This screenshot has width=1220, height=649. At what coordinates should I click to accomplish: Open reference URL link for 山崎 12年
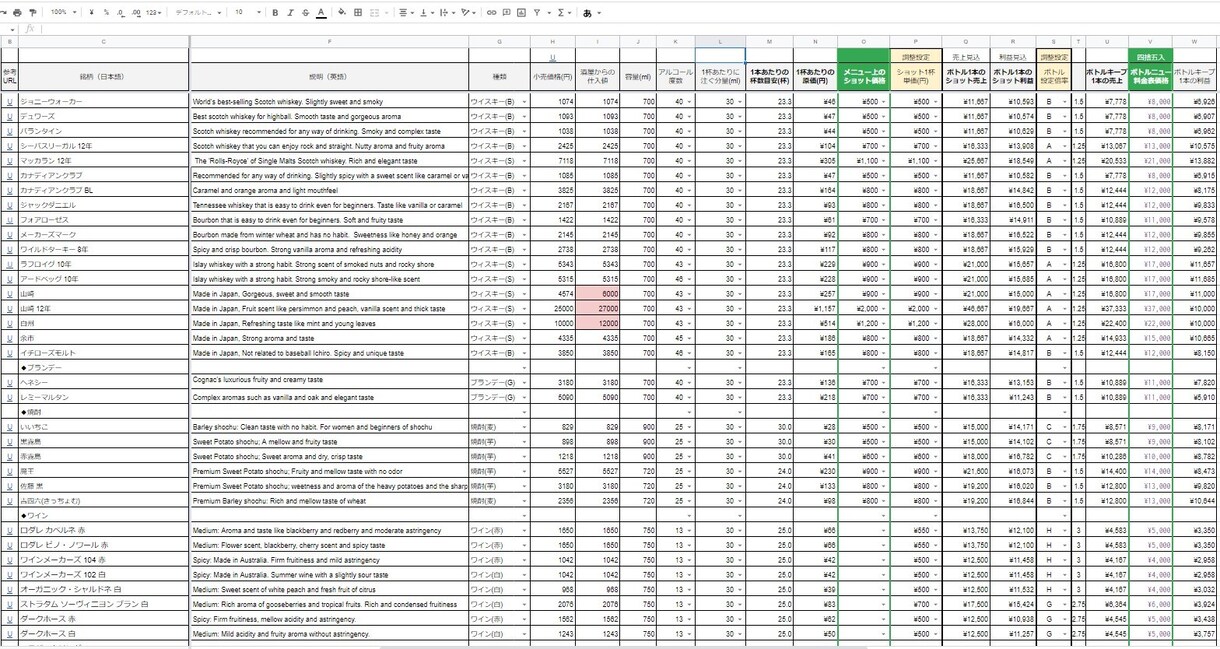coord(10,308)
